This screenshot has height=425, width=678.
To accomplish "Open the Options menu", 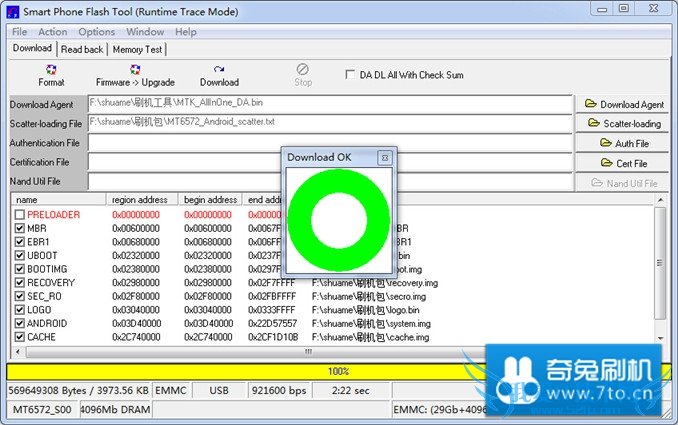I will [97, 32].
